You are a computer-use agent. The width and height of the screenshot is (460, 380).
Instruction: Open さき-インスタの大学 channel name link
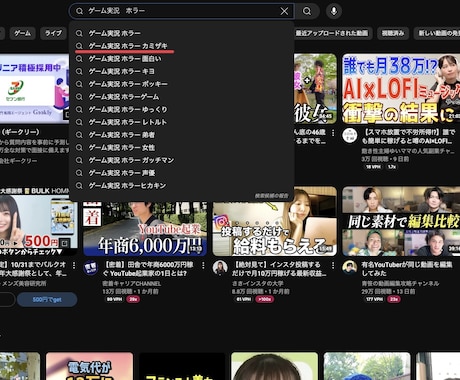258,284
